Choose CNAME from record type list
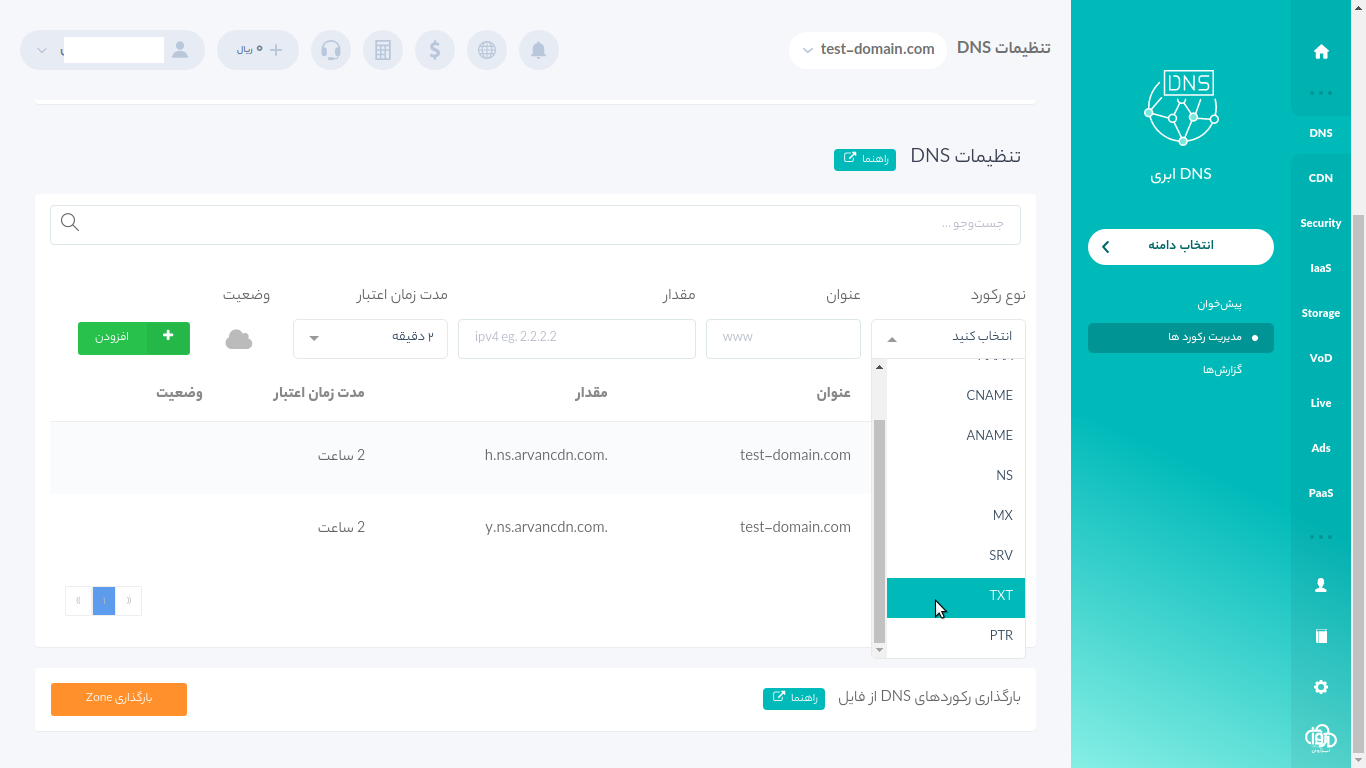This screenshot has height=768, width=1366. 989,396
